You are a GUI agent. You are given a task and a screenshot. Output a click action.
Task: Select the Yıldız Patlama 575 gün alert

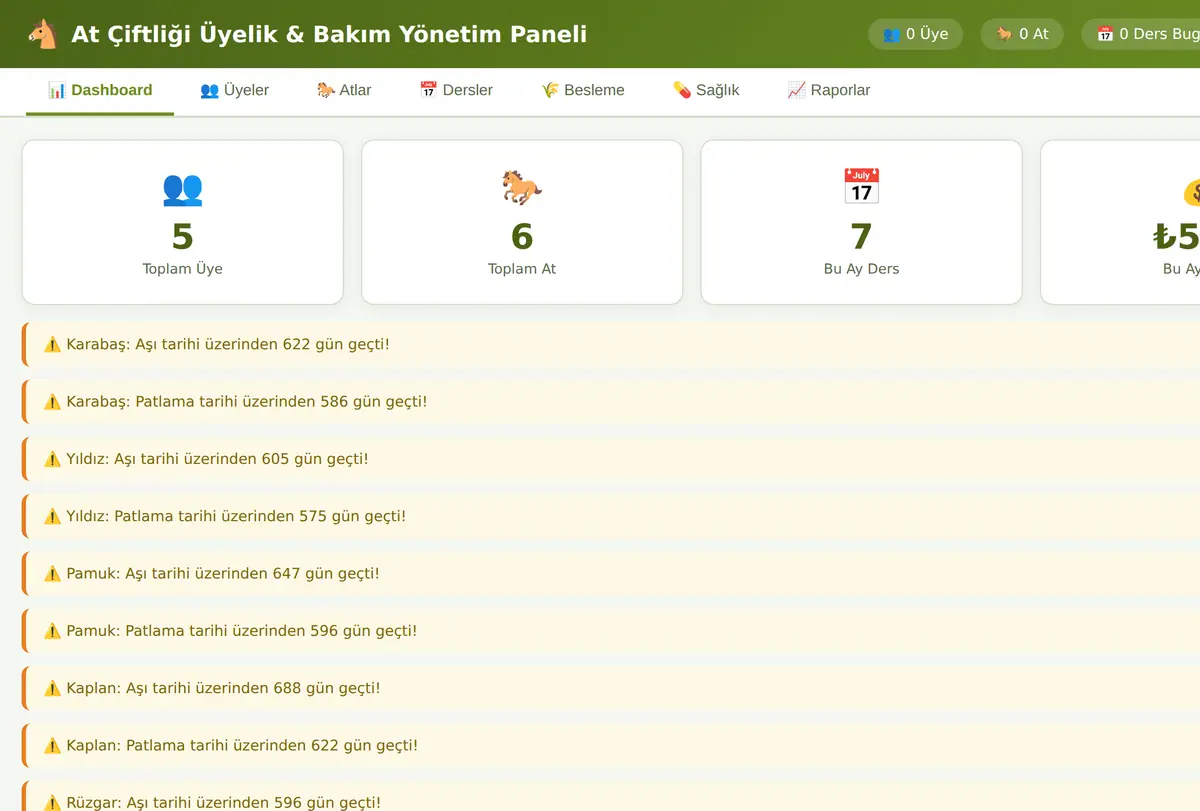click(x=611, y=516)
